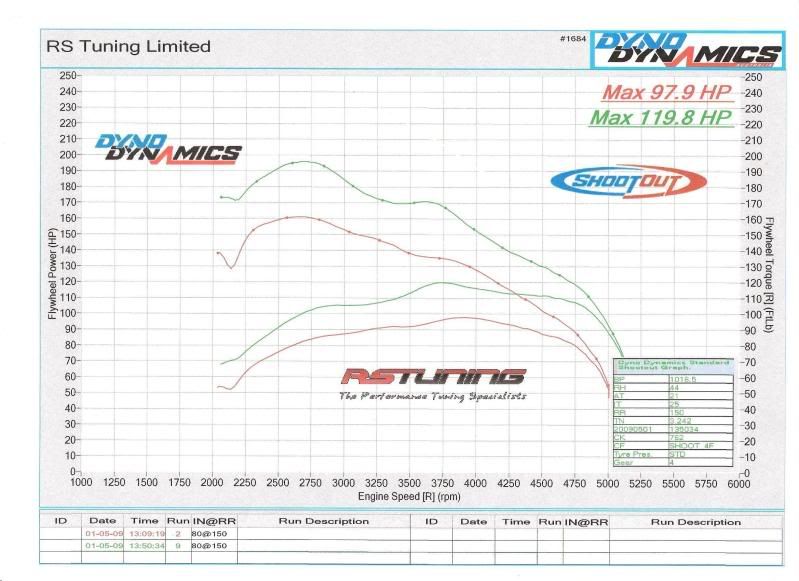Click the Shootout oval logo

628,181
